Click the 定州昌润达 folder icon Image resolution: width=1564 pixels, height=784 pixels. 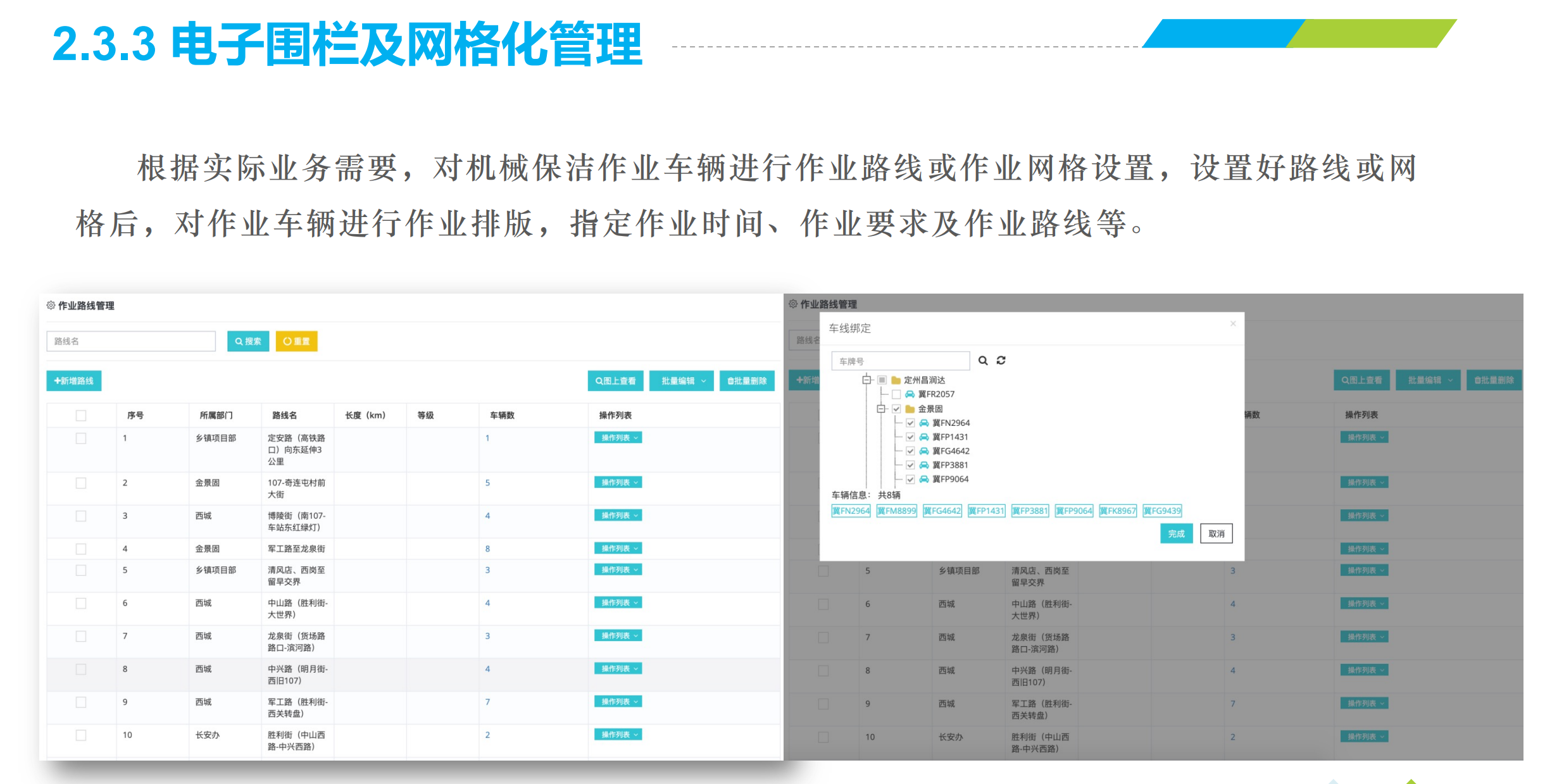(x=896, y=380)
